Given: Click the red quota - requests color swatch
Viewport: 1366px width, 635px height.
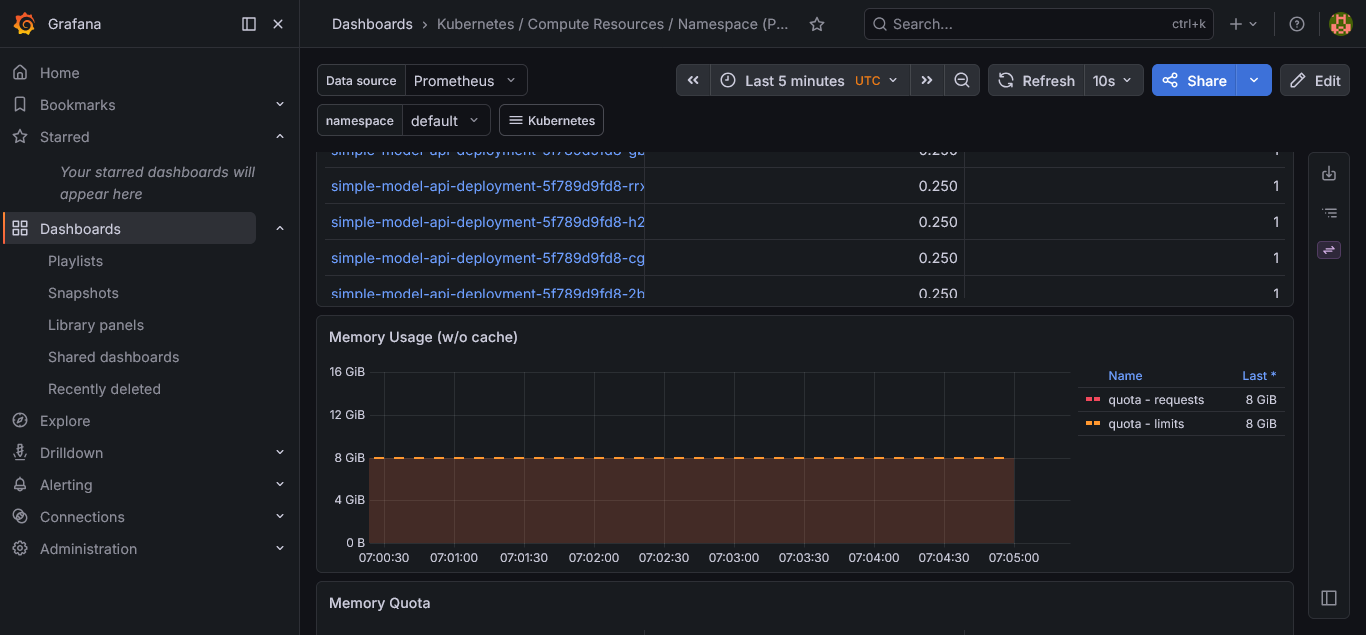Looking at the screenshot, I should (1093, 400).
